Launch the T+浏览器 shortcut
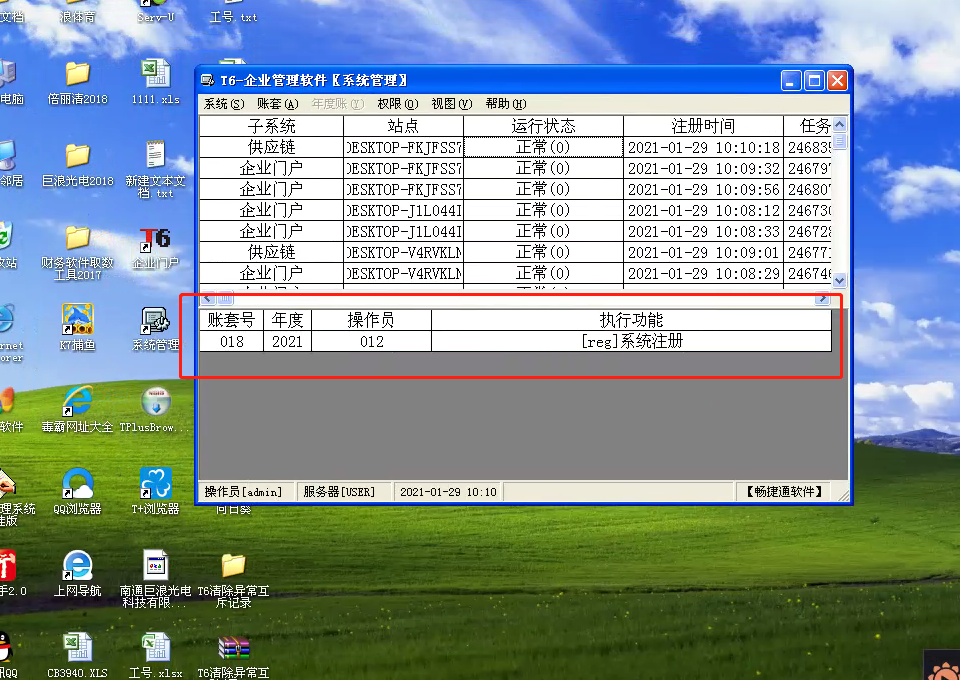Screen dimensions: 960x680 [x=156, y=484]
